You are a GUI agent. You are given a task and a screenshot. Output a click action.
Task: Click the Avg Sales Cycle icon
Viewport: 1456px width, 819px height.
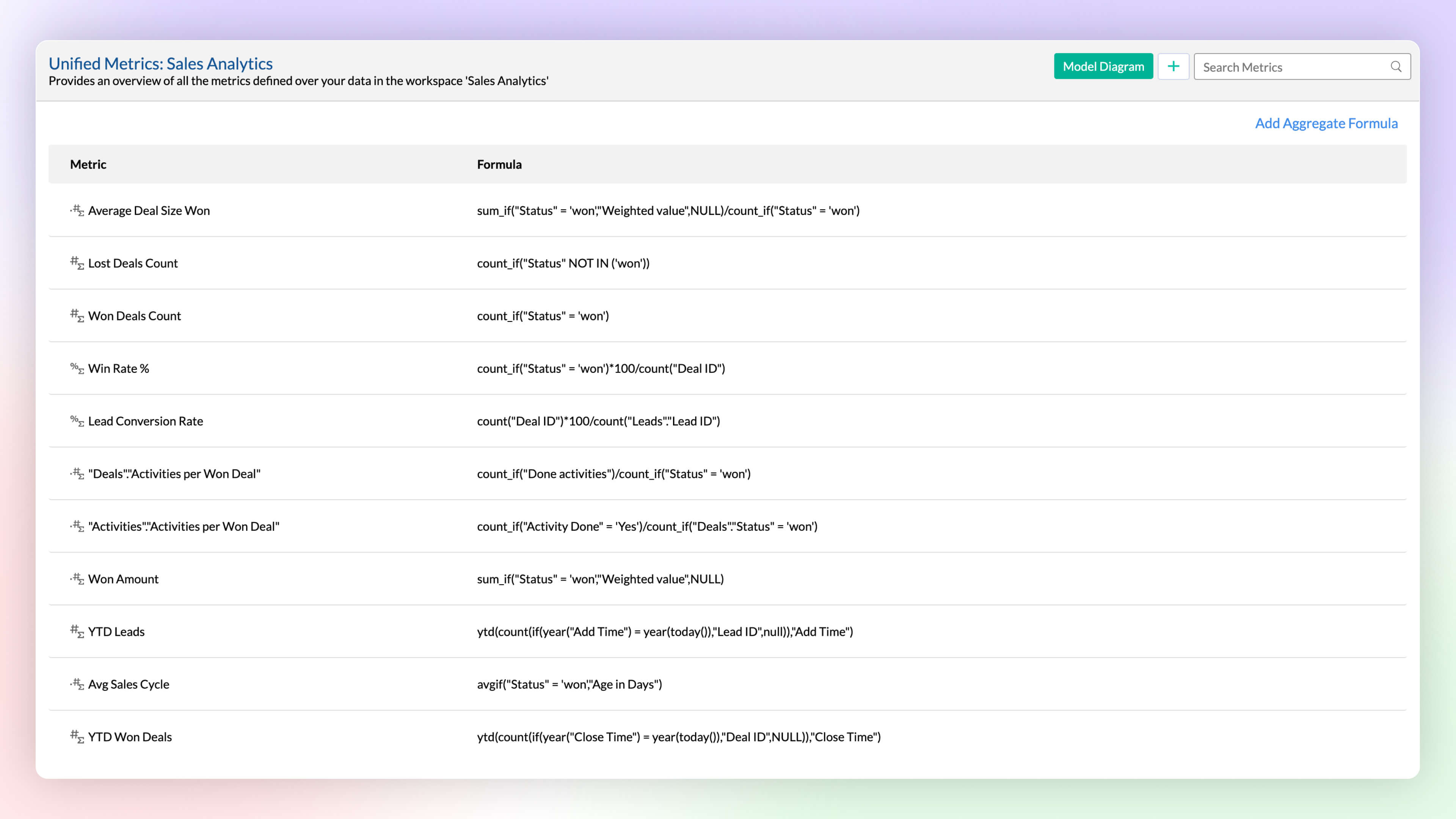pyautogui.click(x=77, y=684)
